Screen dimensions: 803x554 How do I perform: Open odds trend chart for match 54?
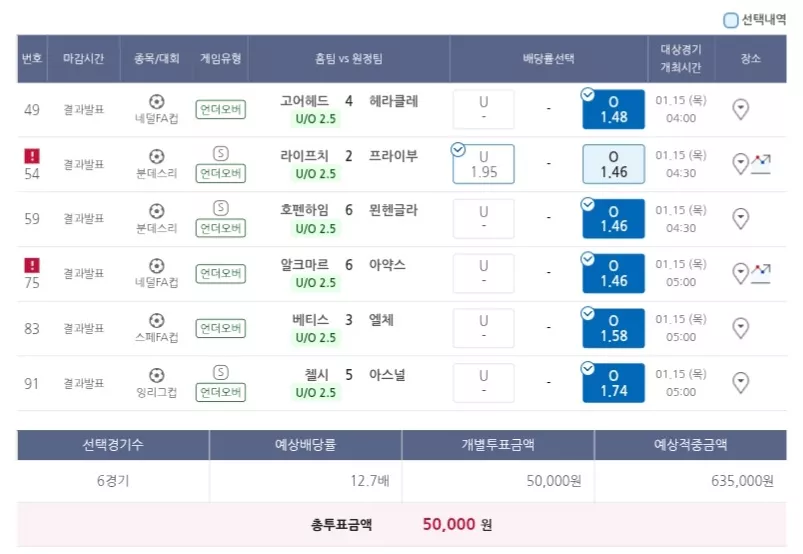click(761, 164)
